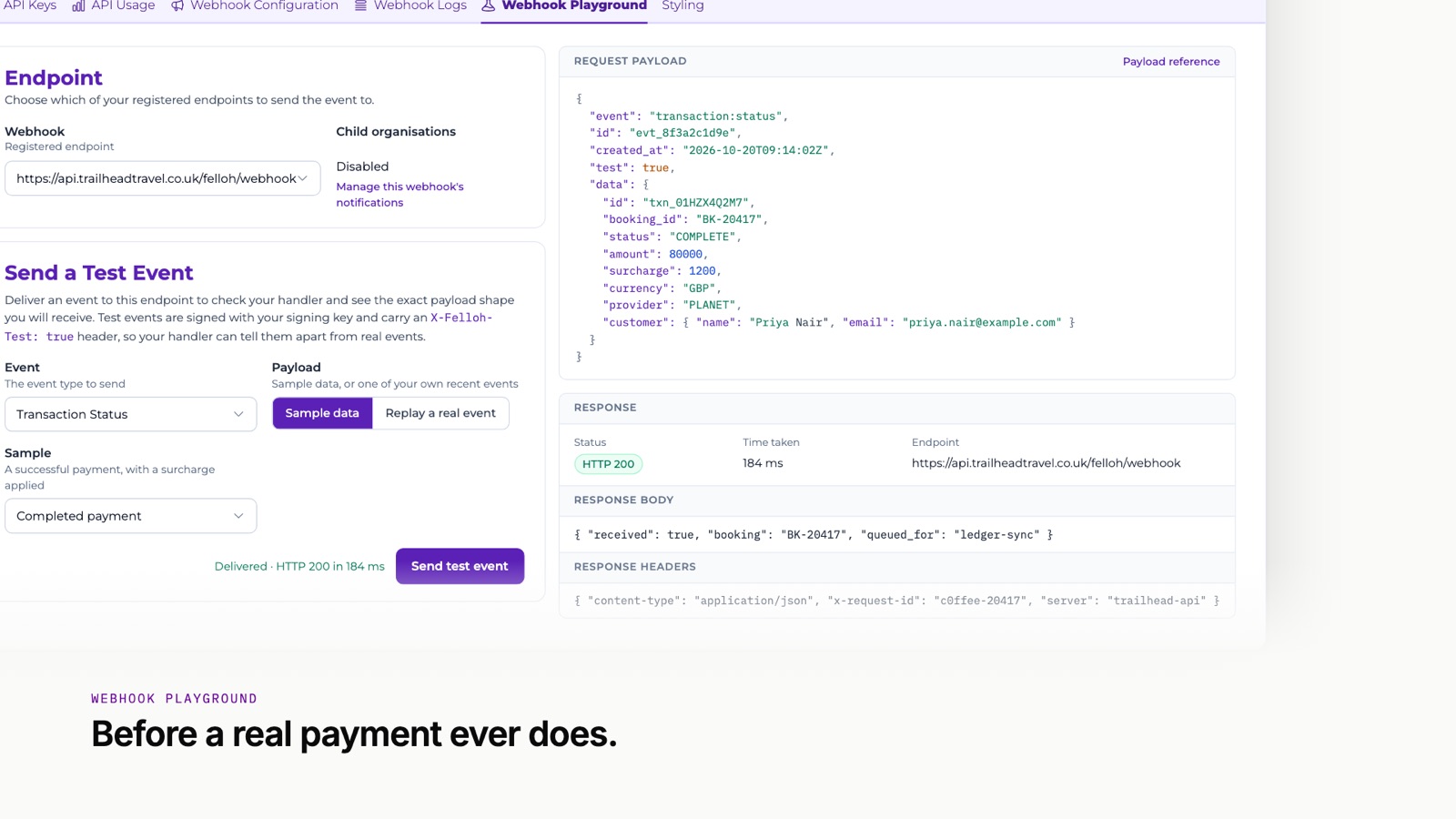The image size is (1456, 819).
Task: Open the API Usage bar chart icon
Action: click(78, 5)
